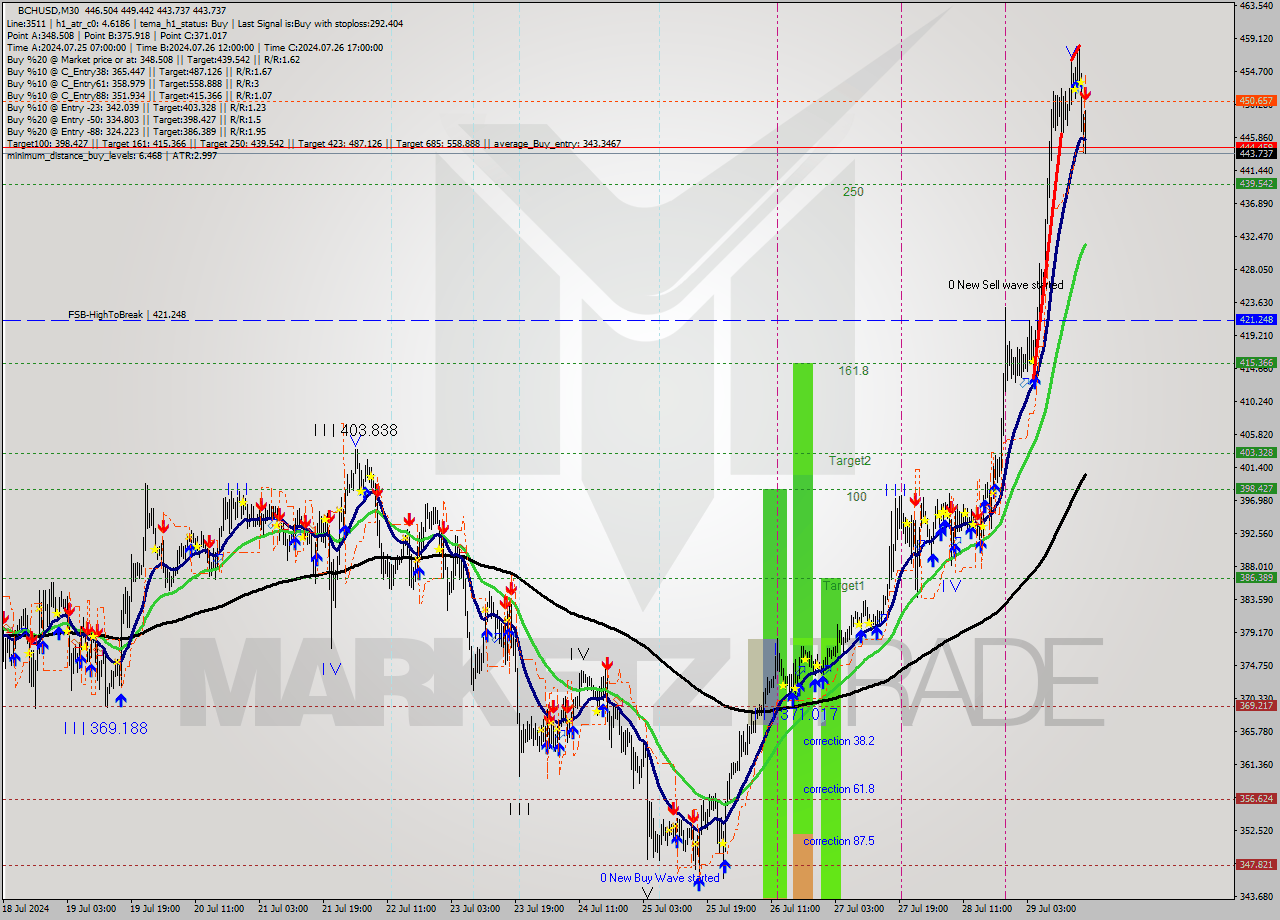Viewport: 1280px width, 920px height.
Task: Click the 'I I I 403.838' wave label
Action: 355,430
